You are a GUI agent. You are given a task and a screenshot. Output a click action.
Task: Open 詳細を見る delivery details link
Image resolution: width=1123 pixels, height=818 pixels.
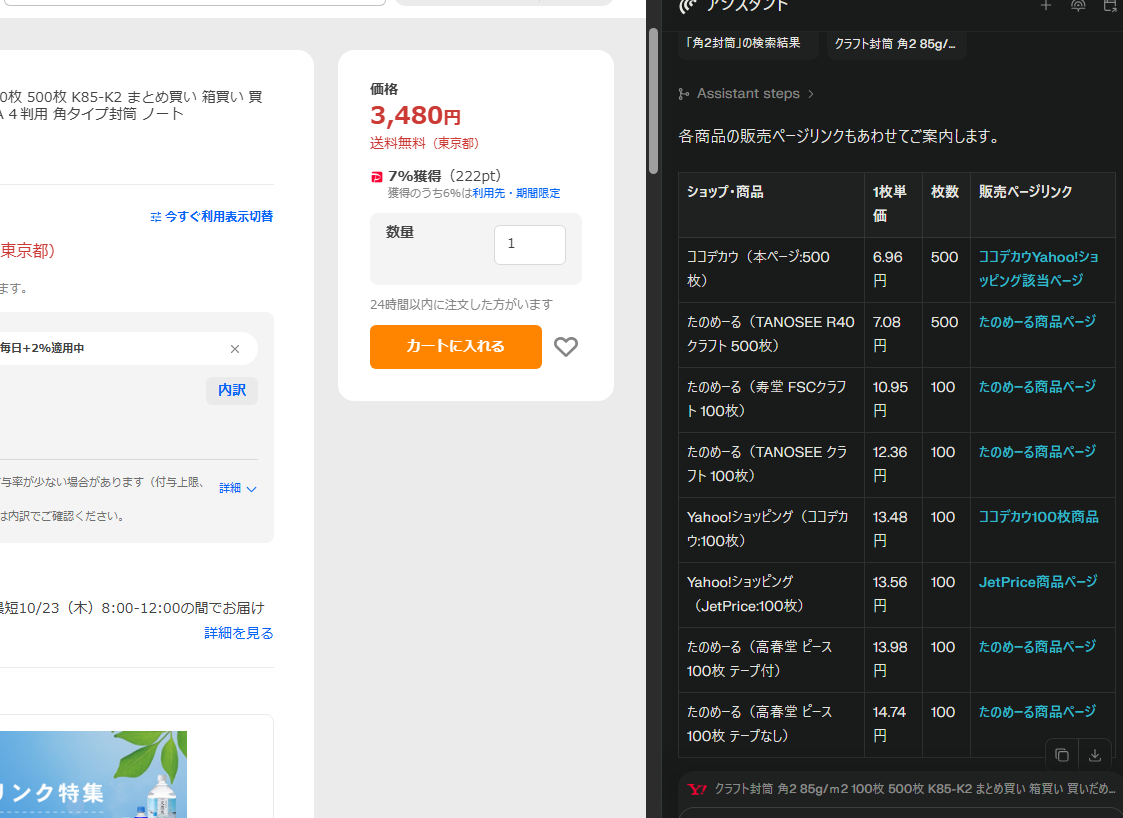(x=239, y=633)
